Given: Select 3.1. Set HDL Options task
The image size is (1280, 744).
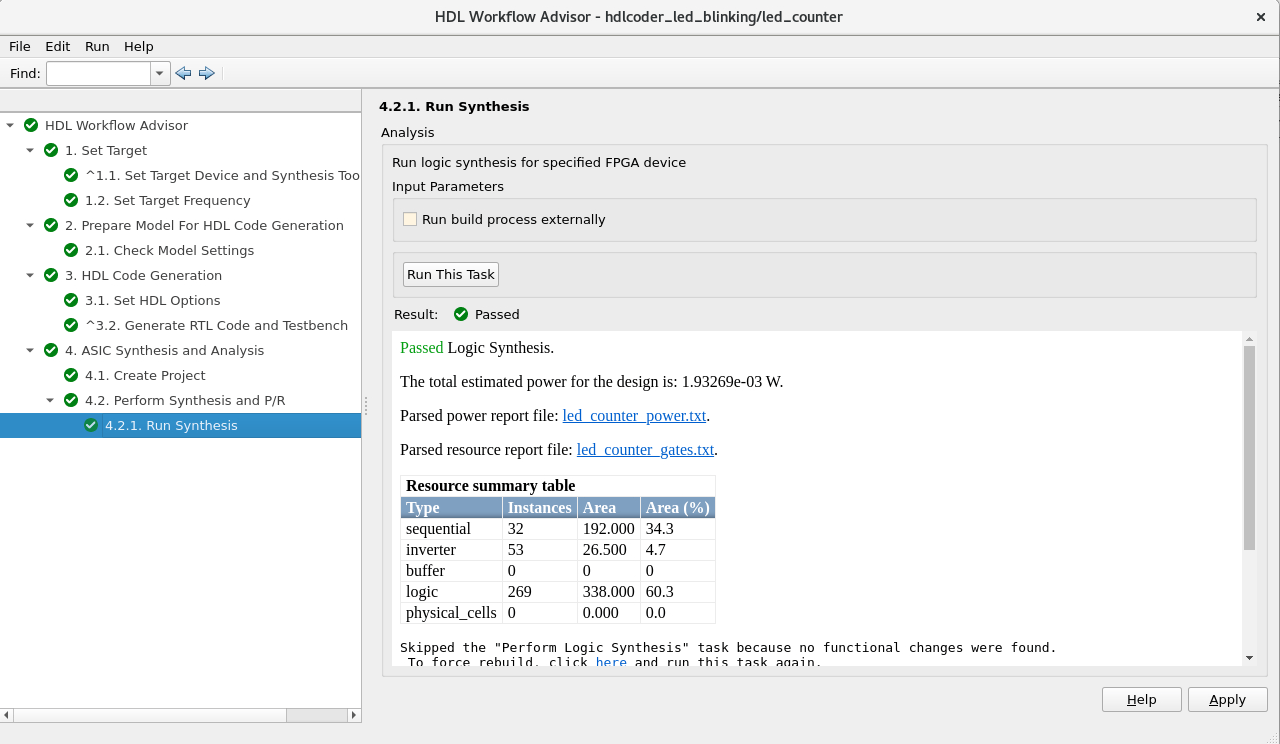Looking at the screenshot, I should 153,300.
